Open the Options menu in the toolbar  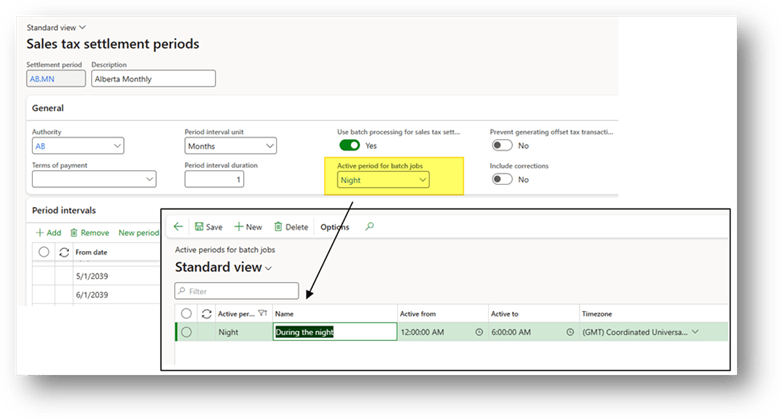[x=334, y=227]
